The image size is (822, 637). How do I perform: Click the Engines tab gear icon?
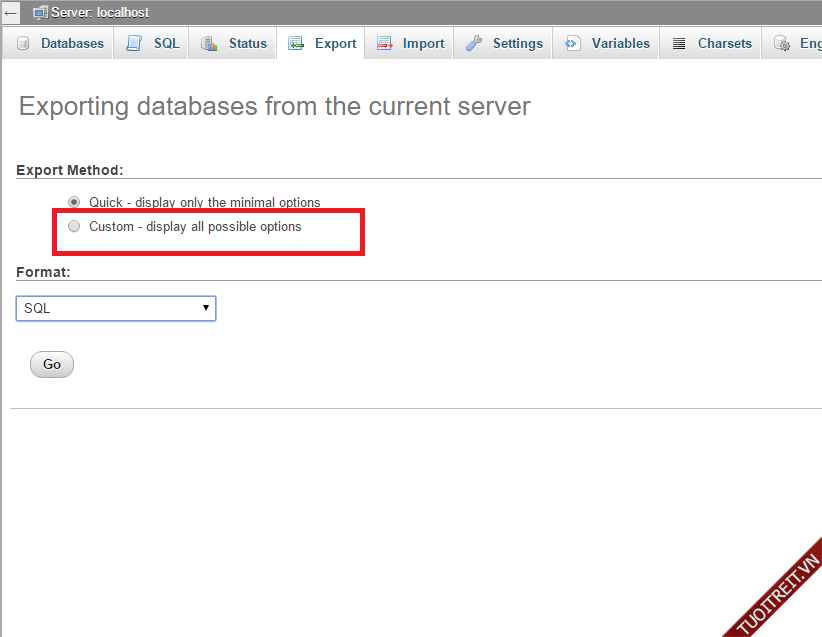point(782,44)
